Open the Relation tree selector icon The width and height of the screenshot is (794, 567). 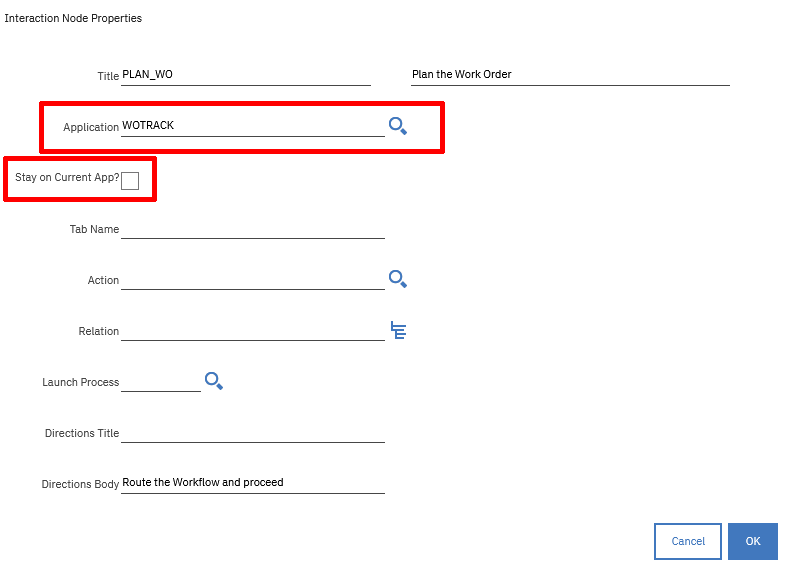click(x=398, y=330)
